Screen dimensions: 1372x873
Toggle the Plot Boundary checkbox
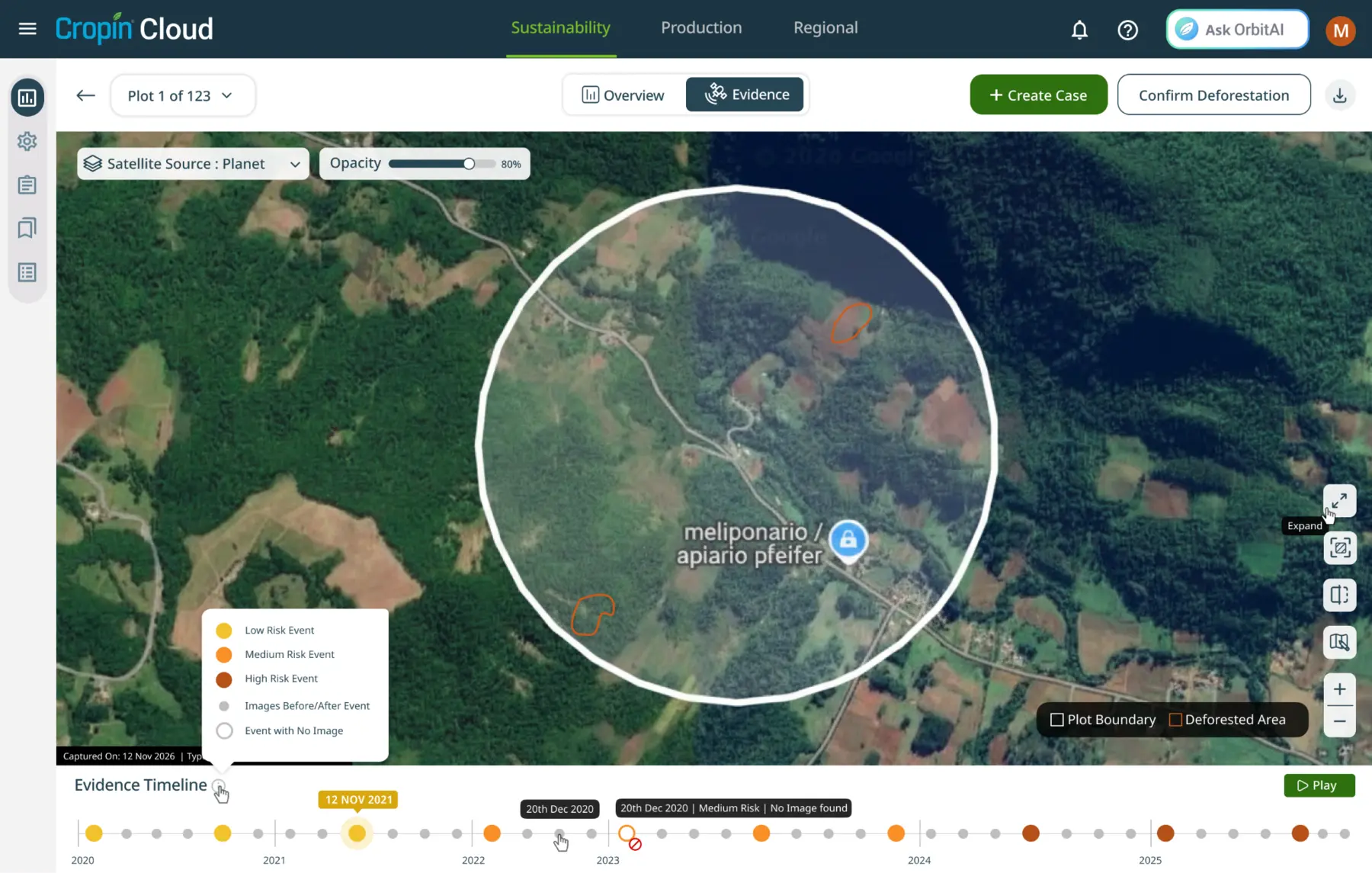pos(1056,720)
